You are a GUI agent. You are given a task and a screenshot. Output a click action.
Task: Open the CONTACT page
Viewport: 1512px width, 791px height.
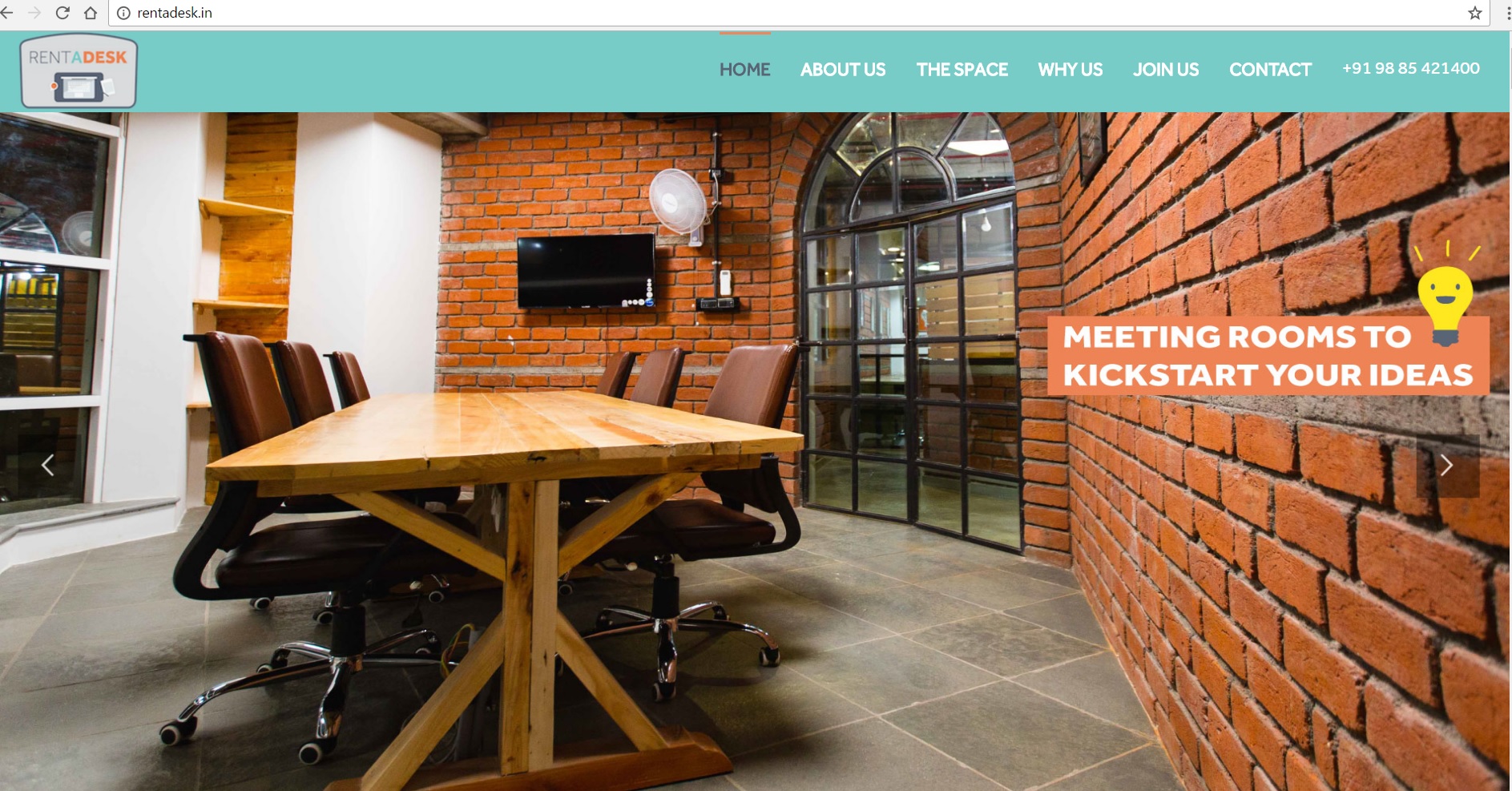point(1270,70)
